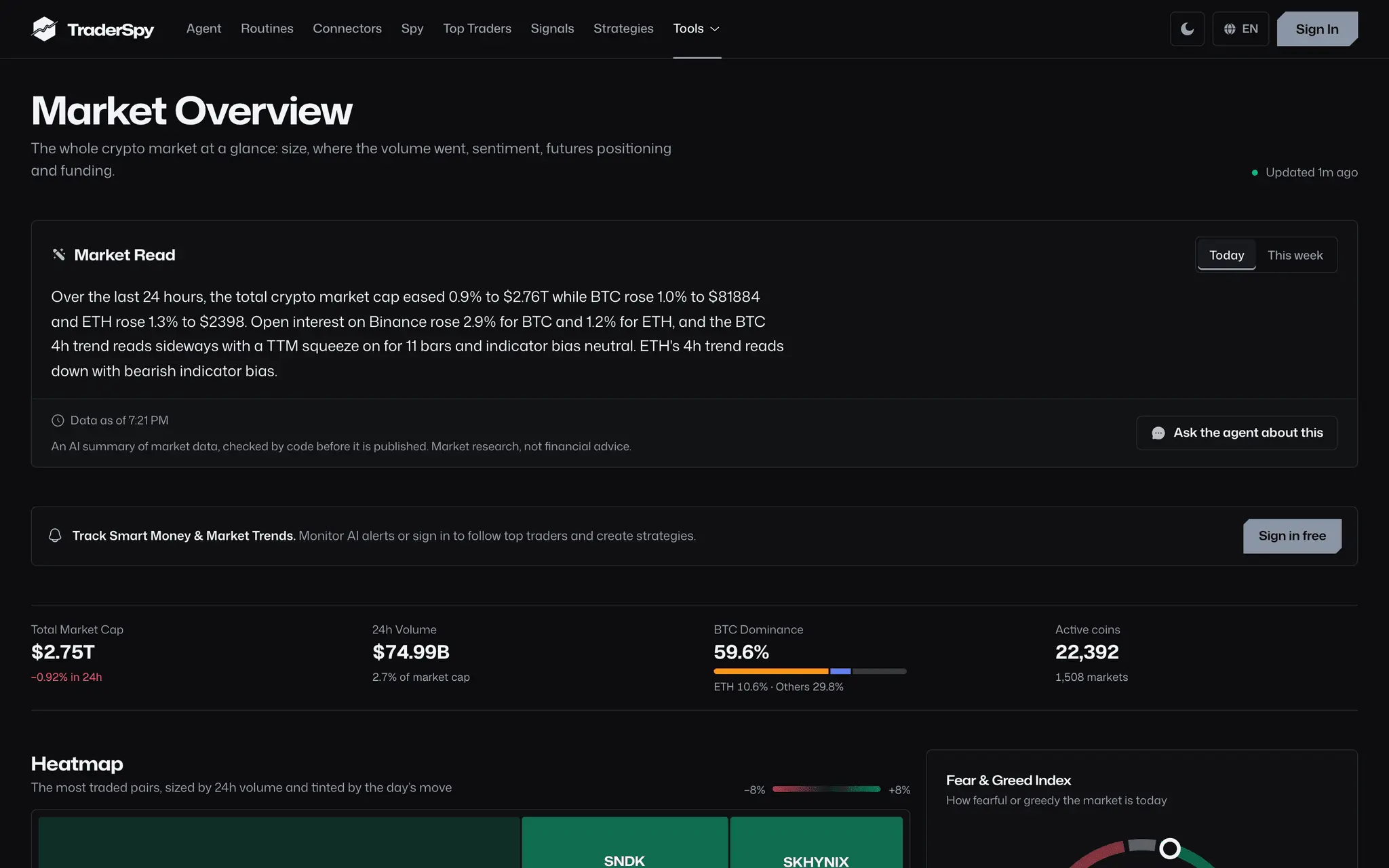Click the bell alert icon
Screen dimensions: 1389x868
[x=55, y=536]
